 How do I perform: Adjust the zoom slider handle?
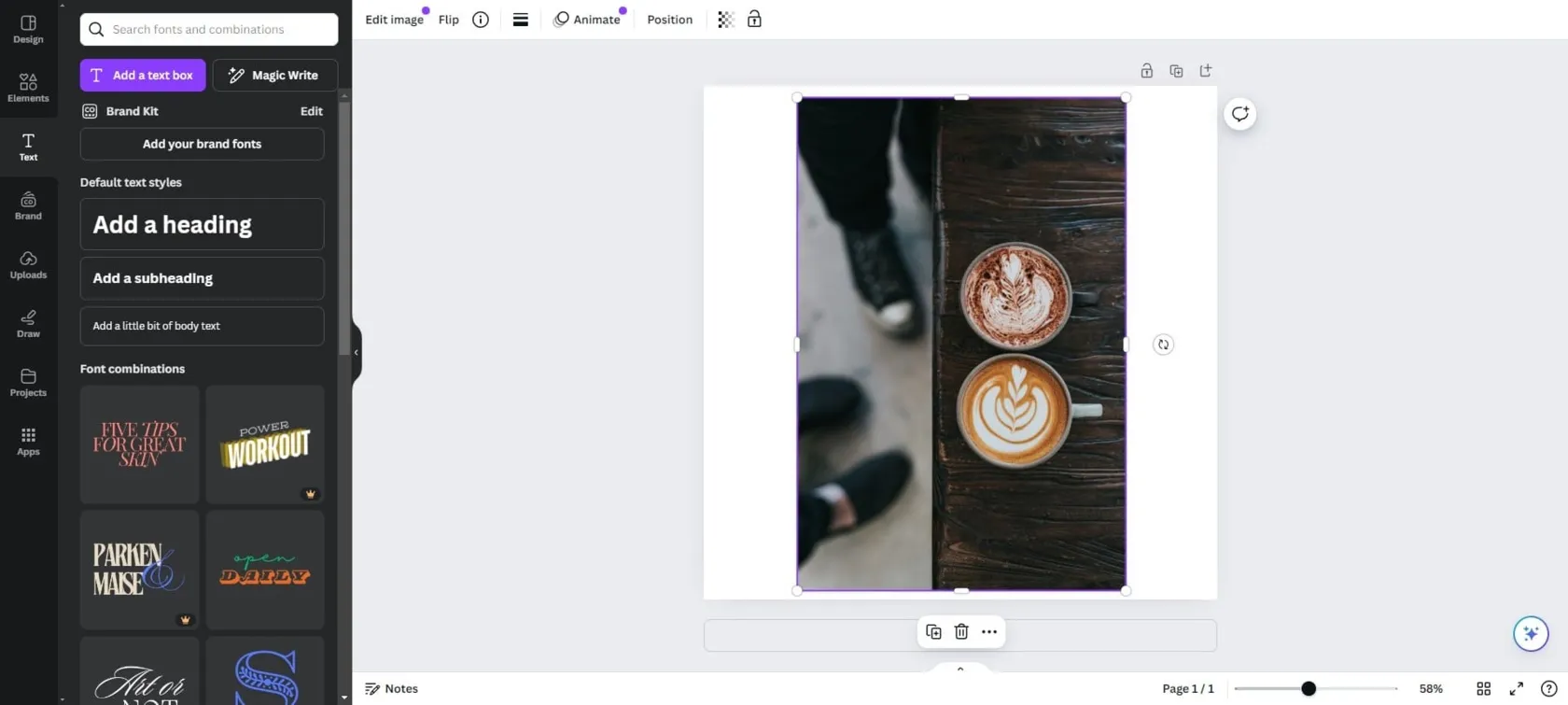coord(1309,689)
